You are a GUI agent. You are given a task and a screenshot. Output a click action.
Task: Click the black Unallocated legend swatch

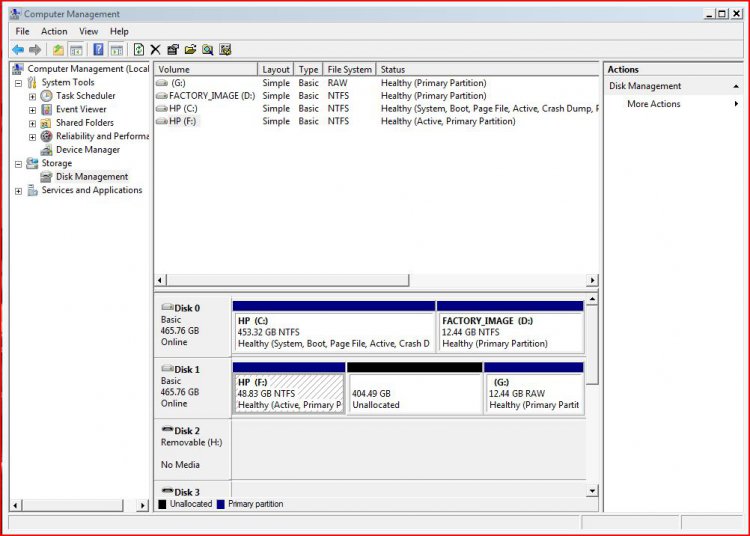click(x=162, y=504)
